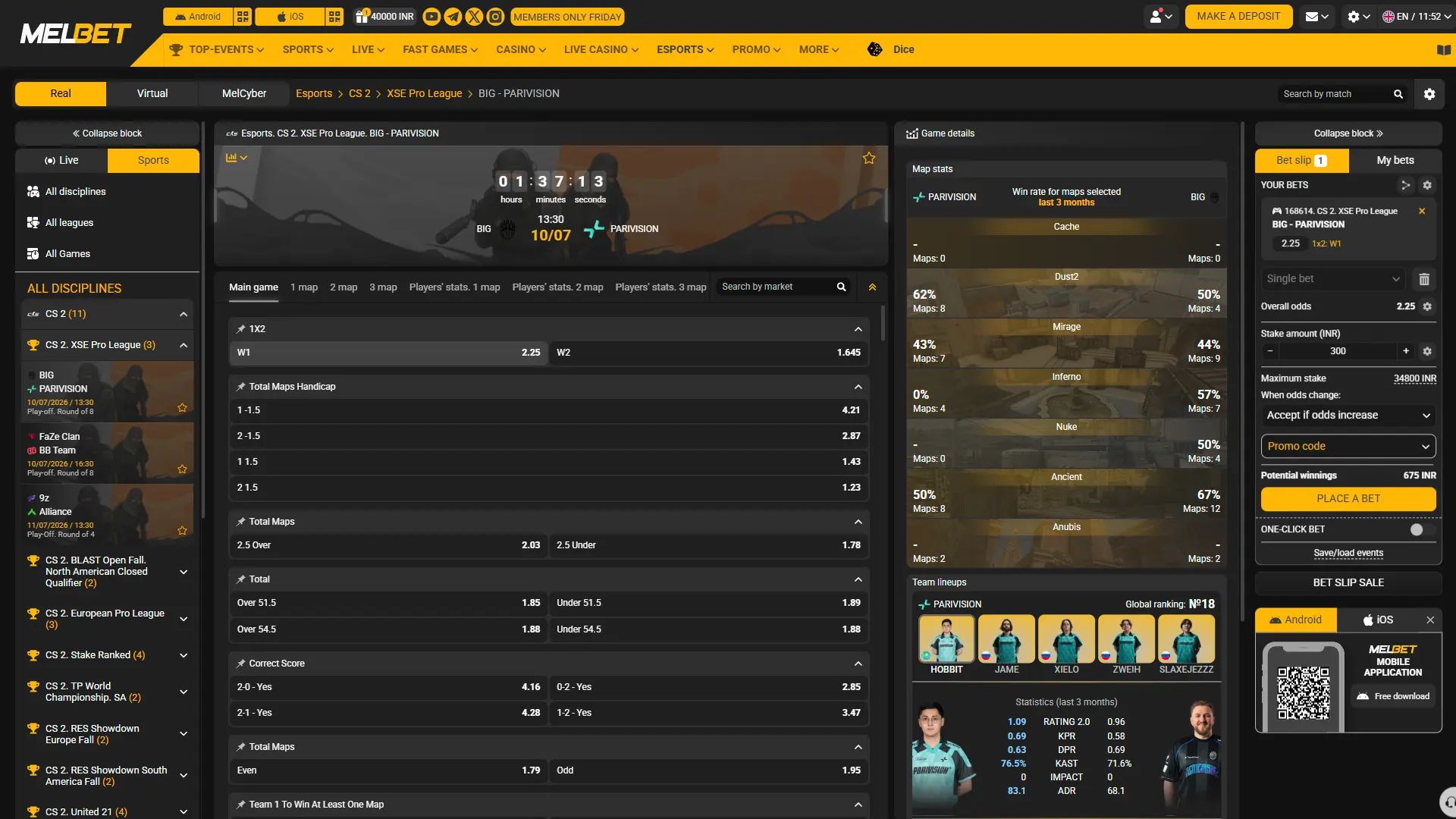Image resolution: width=1456 pixels, height=819 pixels.
Task: Expand CS 2. European Pro League
Action: tap(184, 619)
